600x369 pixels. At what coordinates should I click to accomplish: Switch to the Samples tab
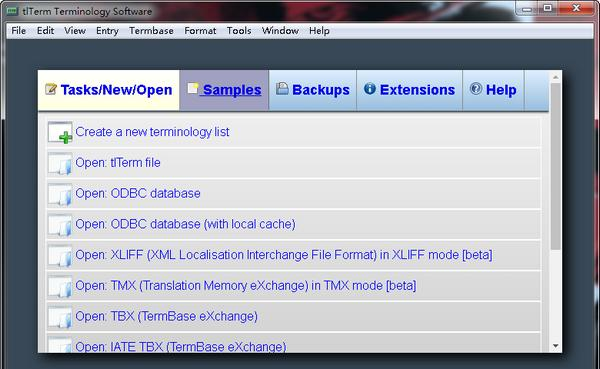[x=224, y=90]
